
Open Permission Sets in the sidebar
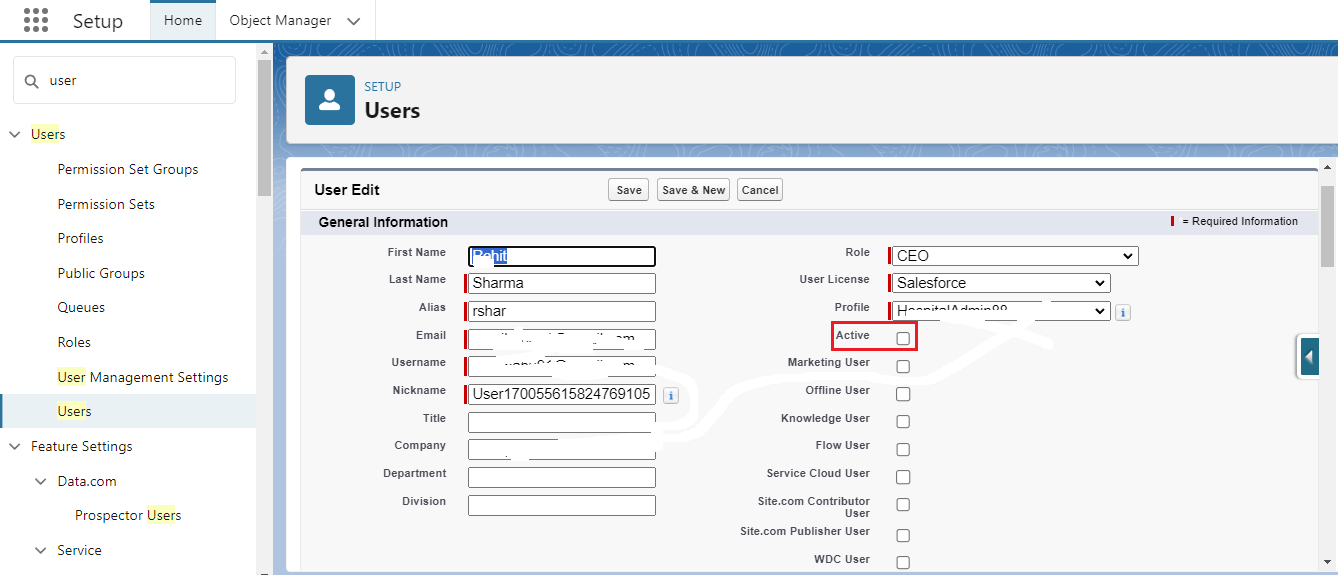(106, 204)
